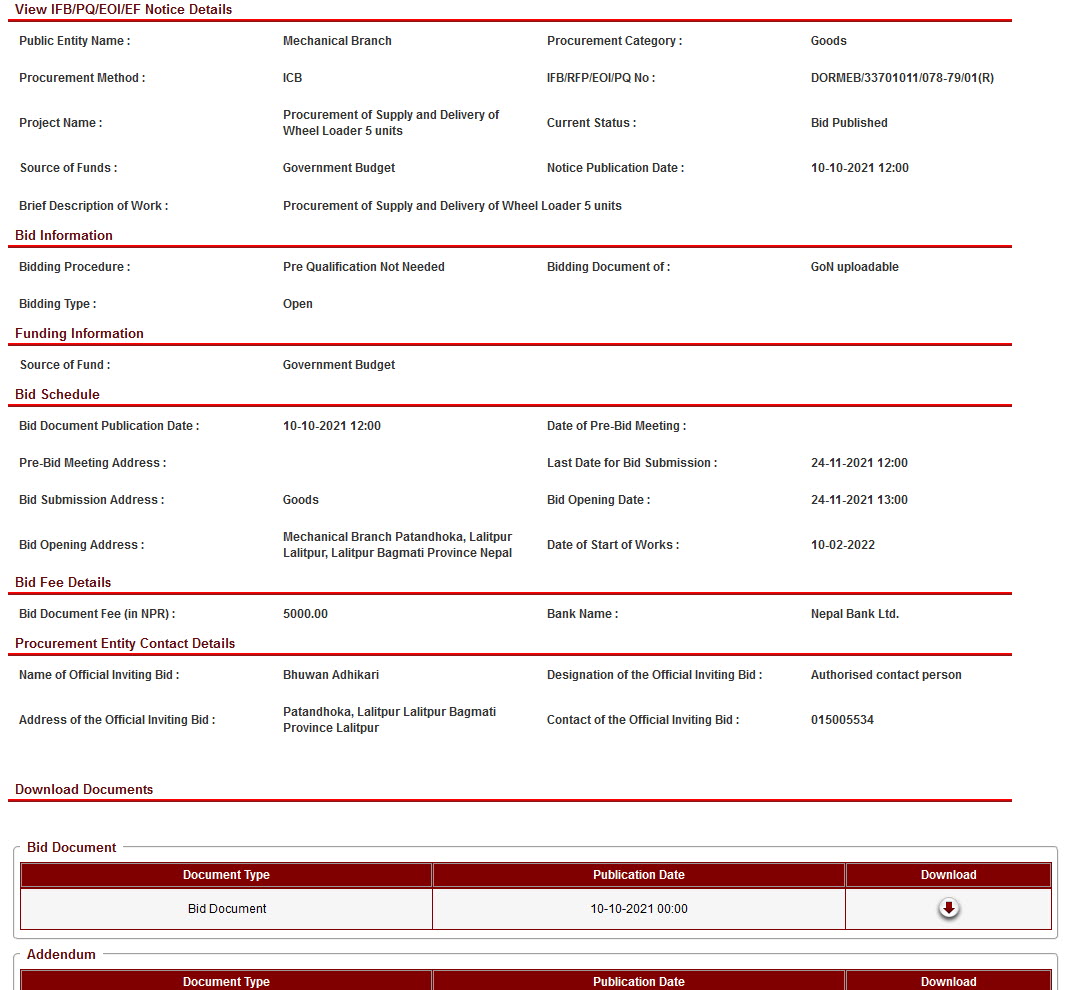1077x990 pixels.
Task: Click Download column header in Bid Document table
Action: (x=948, y=875)
